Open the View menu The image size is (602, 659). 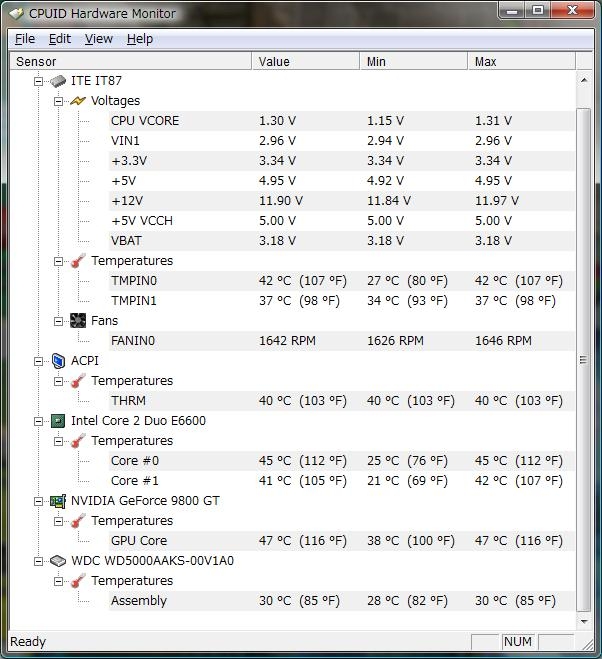[99, 39]
